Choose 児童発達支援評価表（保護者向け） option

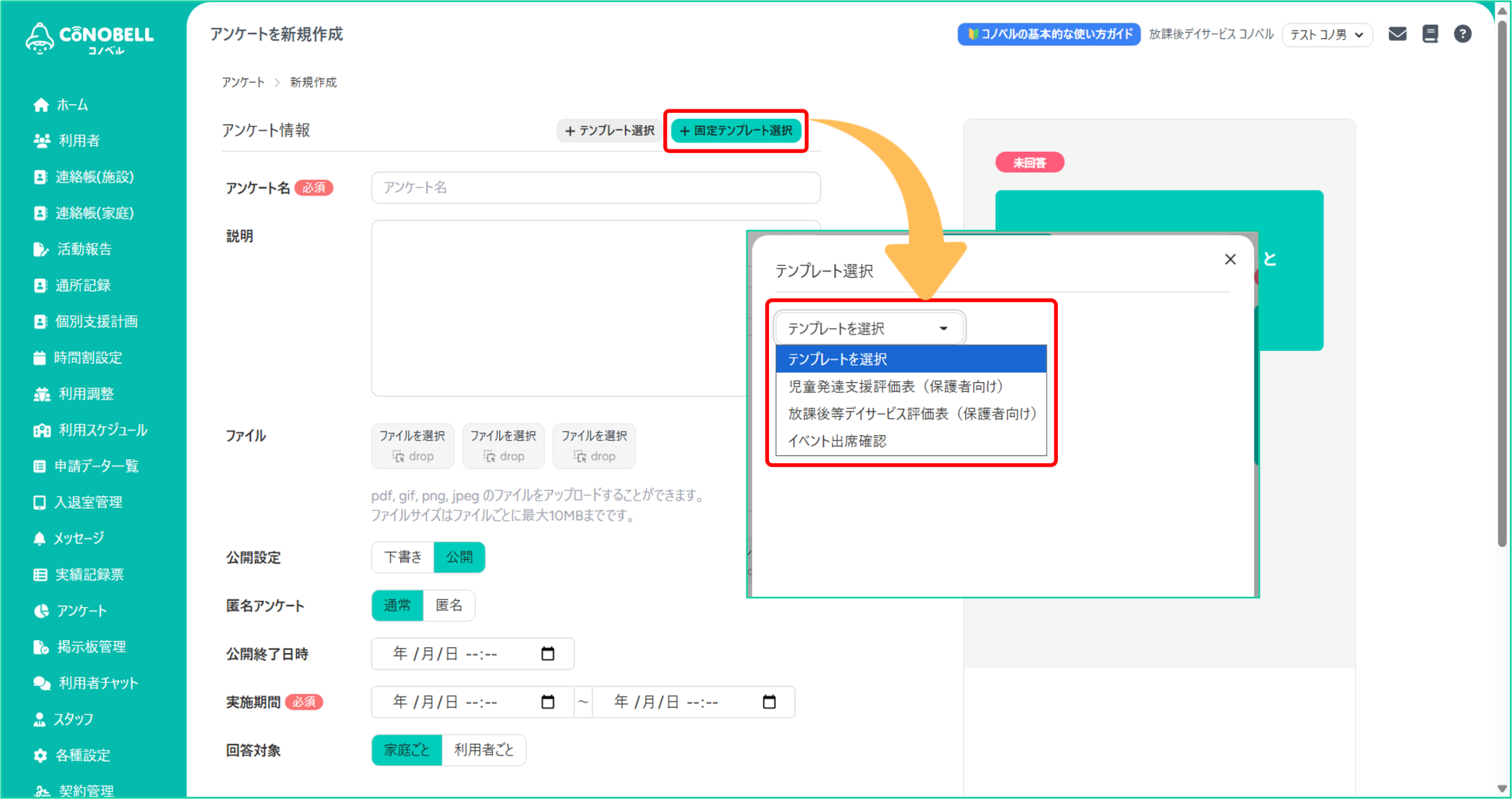click(895, 386)
